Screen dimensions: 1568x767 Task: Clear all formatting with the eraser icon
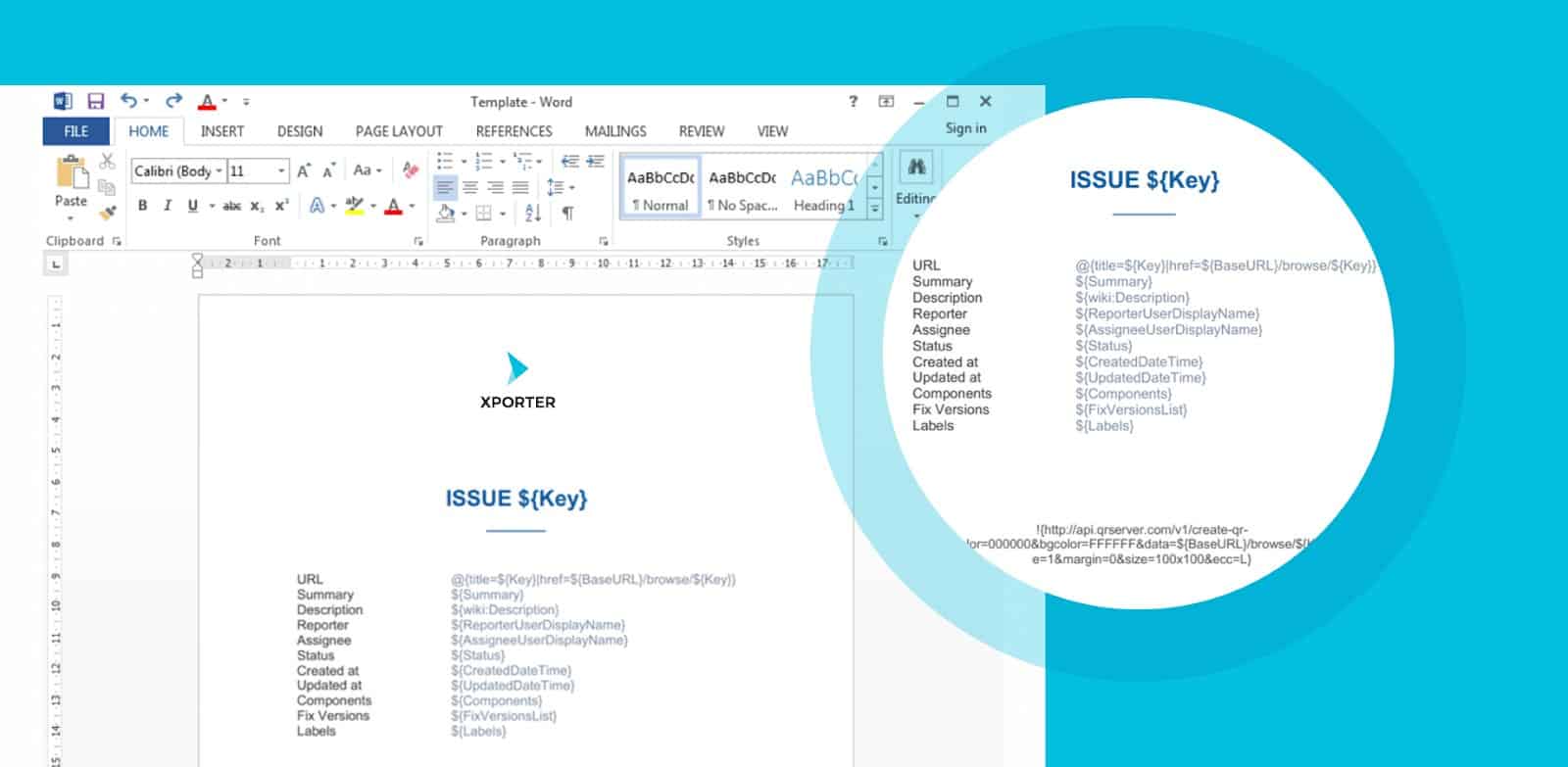(410, 170)
